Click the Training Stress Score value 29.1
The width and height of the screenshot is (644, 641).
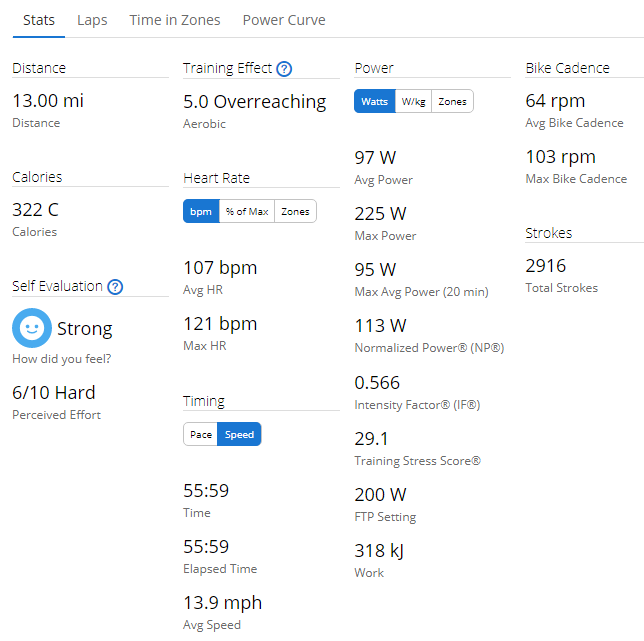pos(372,439)
